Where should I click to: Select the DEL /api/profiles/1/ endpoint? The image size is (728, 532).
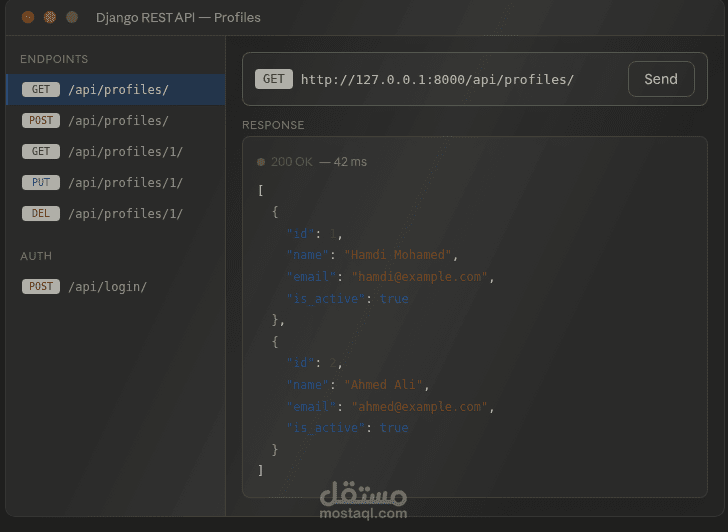click(116, 214)
